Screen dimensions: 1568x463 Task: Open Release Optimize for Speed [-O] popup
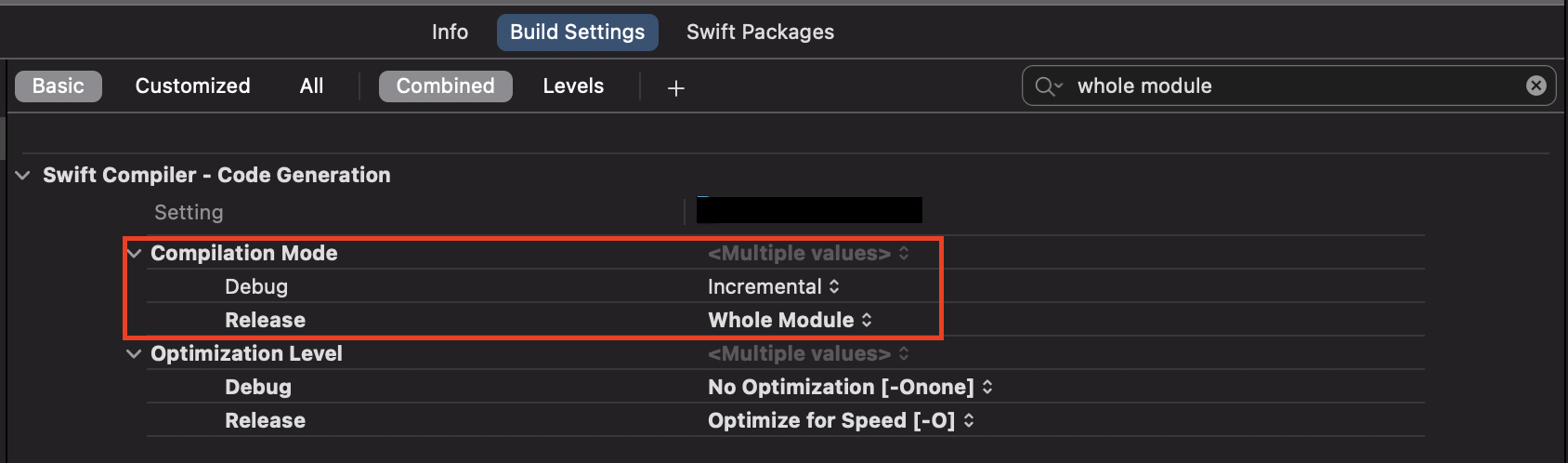click(841, 420)
